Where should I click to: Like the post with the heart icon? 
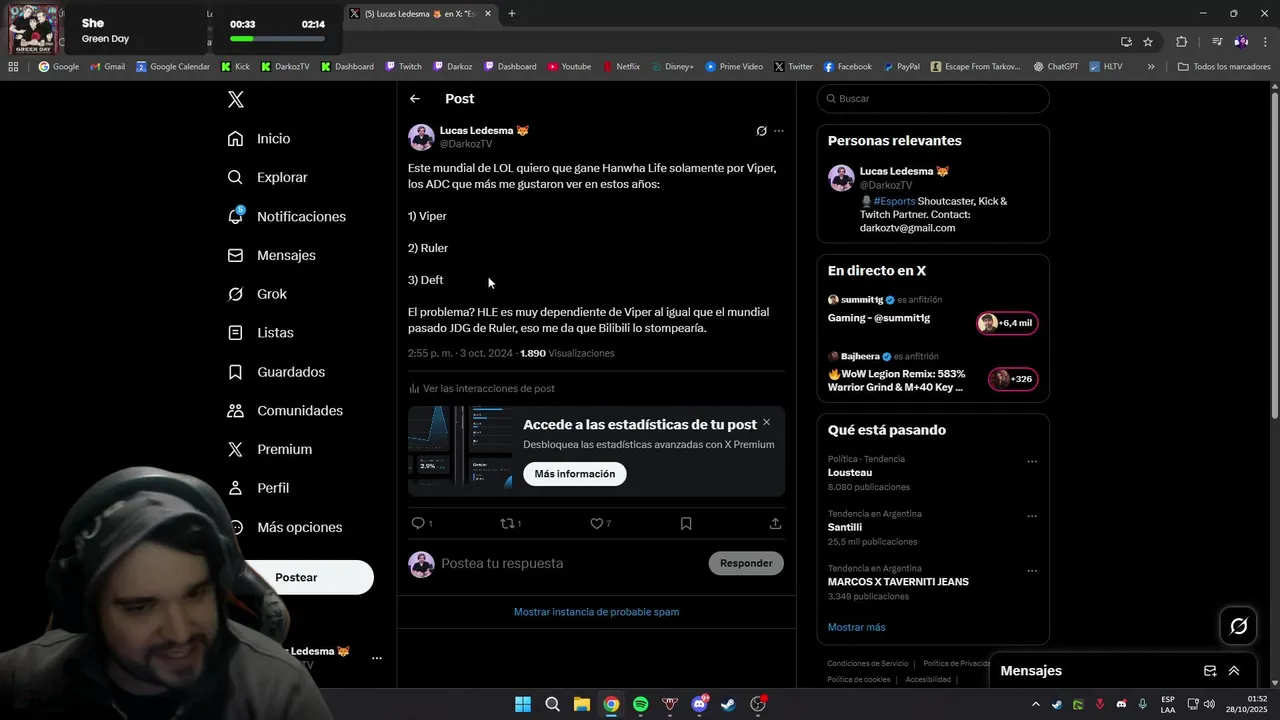(596, 523)
